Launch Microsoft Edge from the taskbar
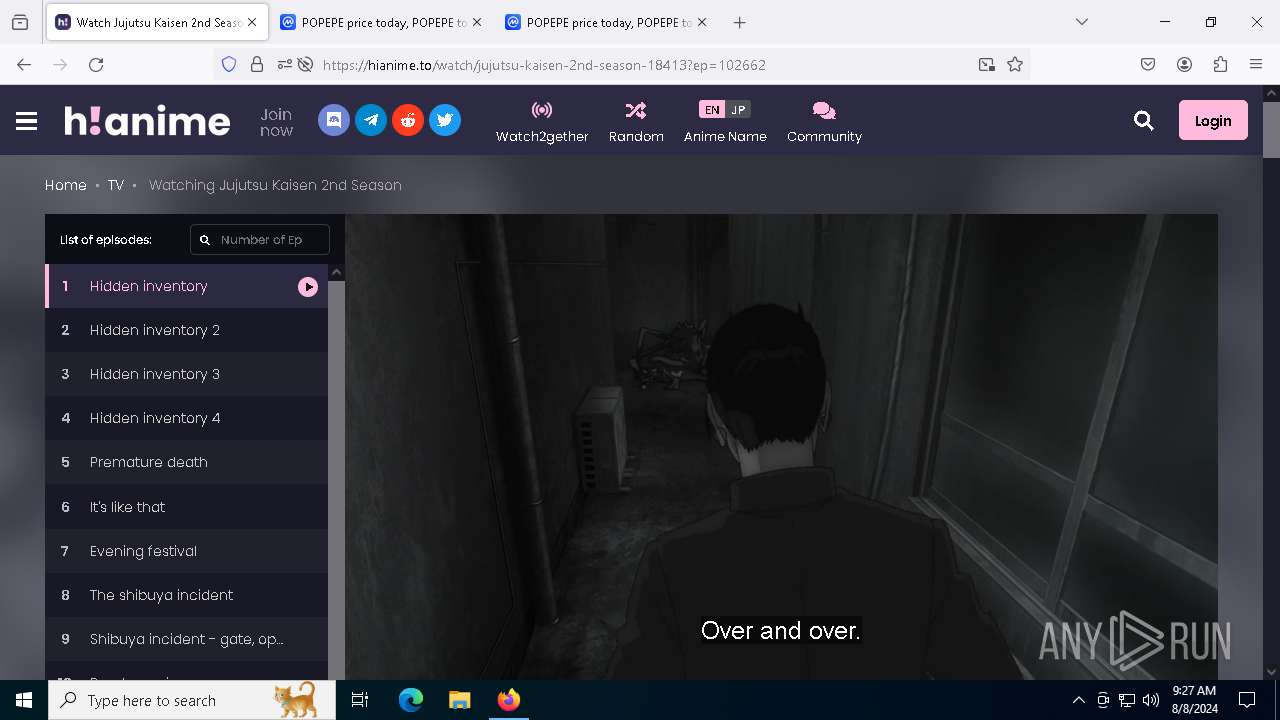 coord(411,700)
